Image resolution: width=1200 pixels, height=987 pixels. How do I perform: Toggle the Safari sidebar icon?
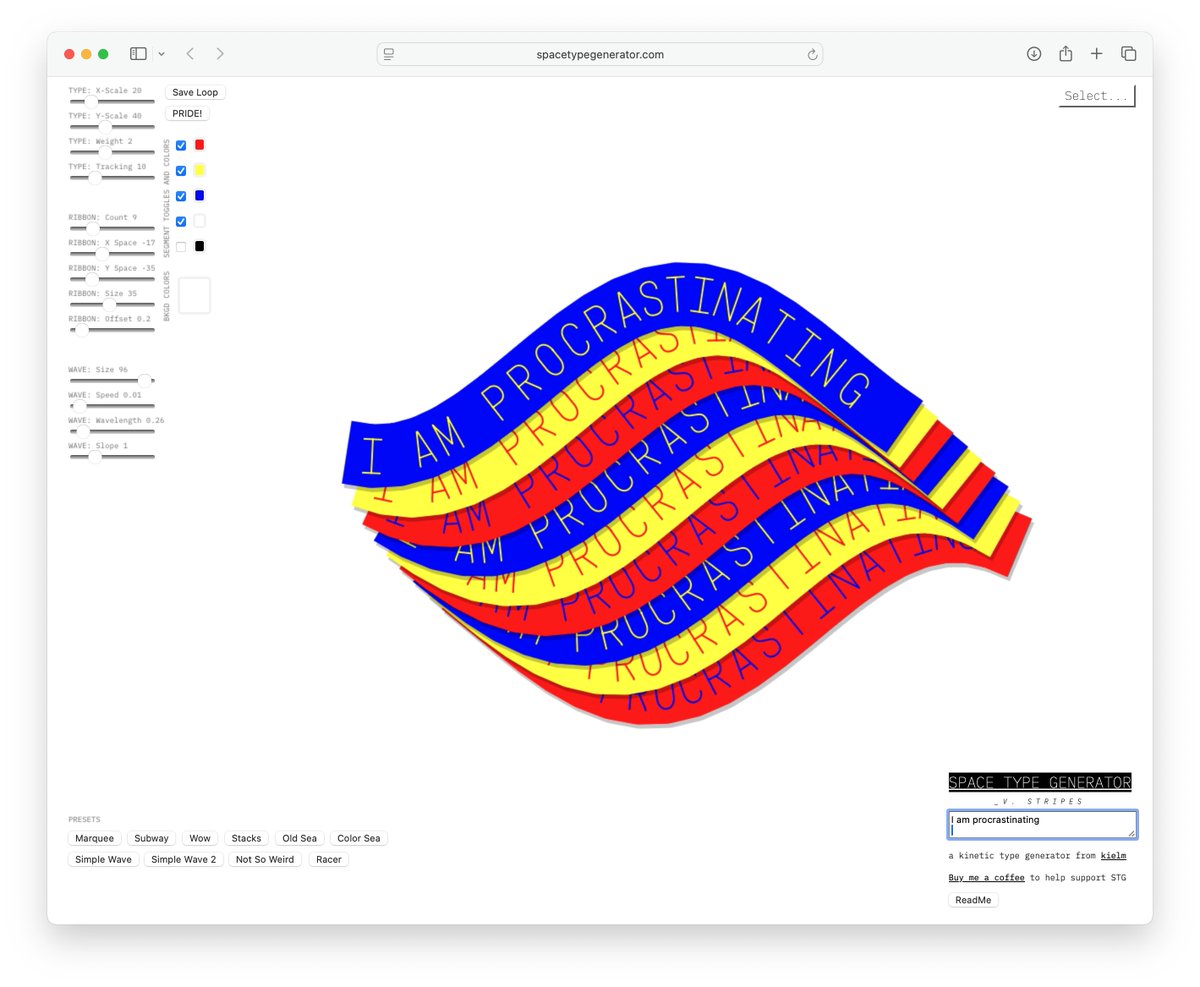click(138, 54)
